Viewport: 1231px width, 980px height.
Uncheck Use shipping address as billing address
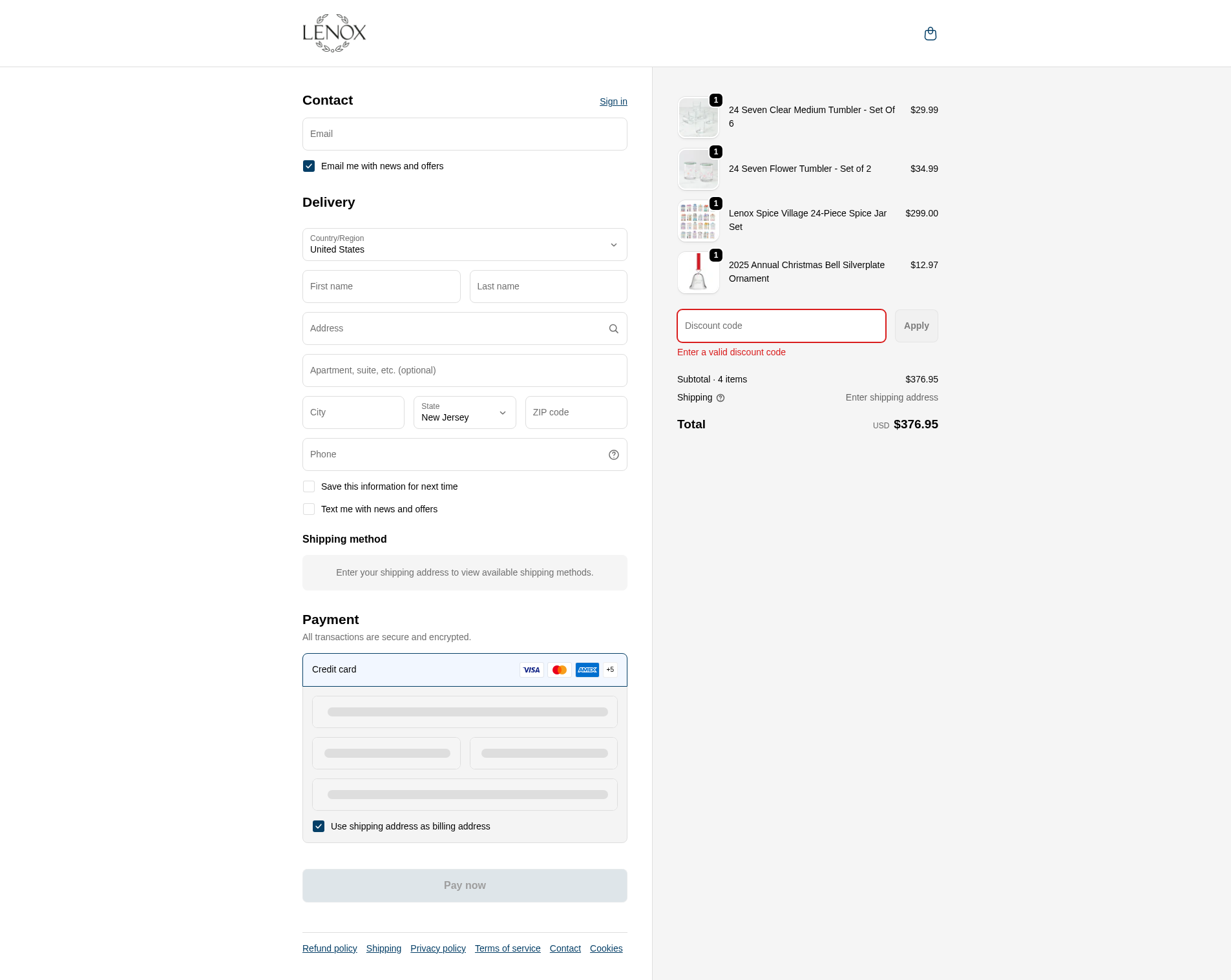click(x=319, y=826)
